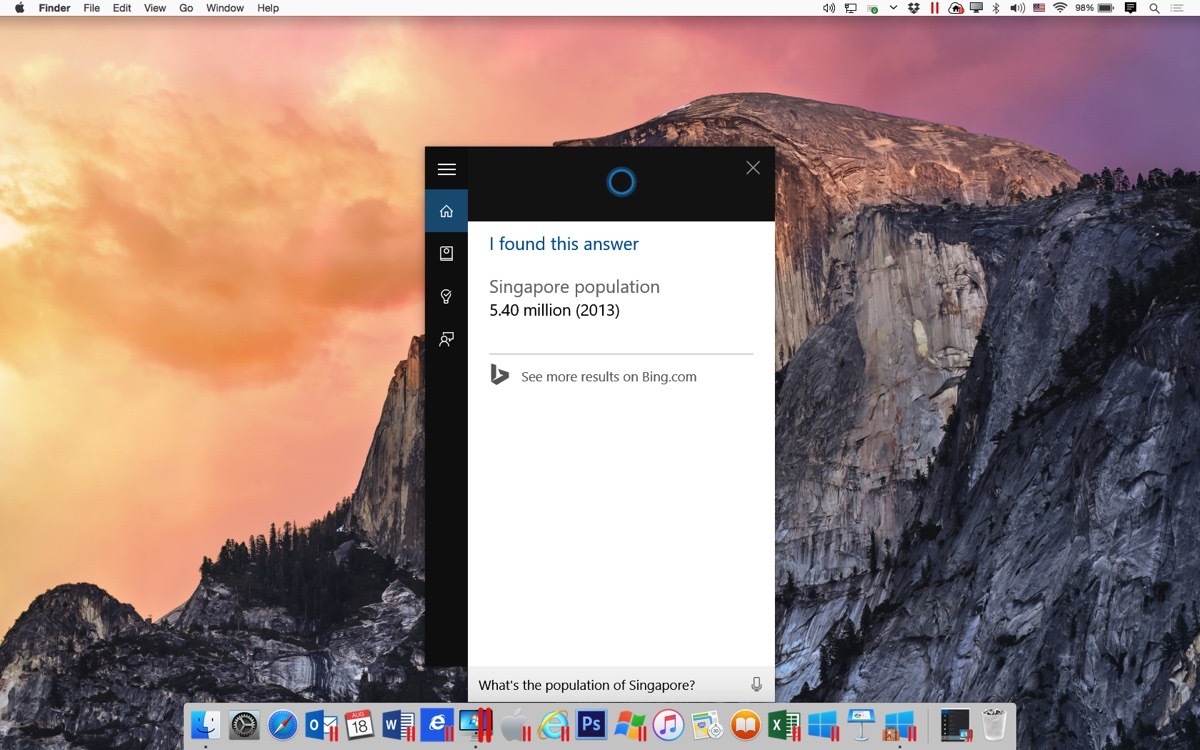Open Cortana's hamburger menu

(x=447, y=169)
